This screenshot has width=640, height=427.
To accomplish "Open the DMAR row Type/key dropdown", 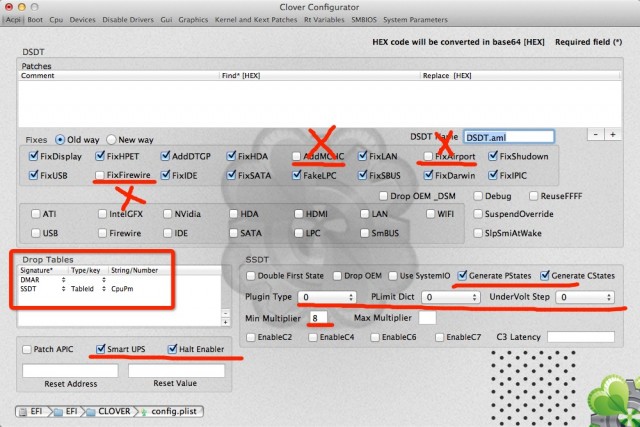I will click(104, 280).
